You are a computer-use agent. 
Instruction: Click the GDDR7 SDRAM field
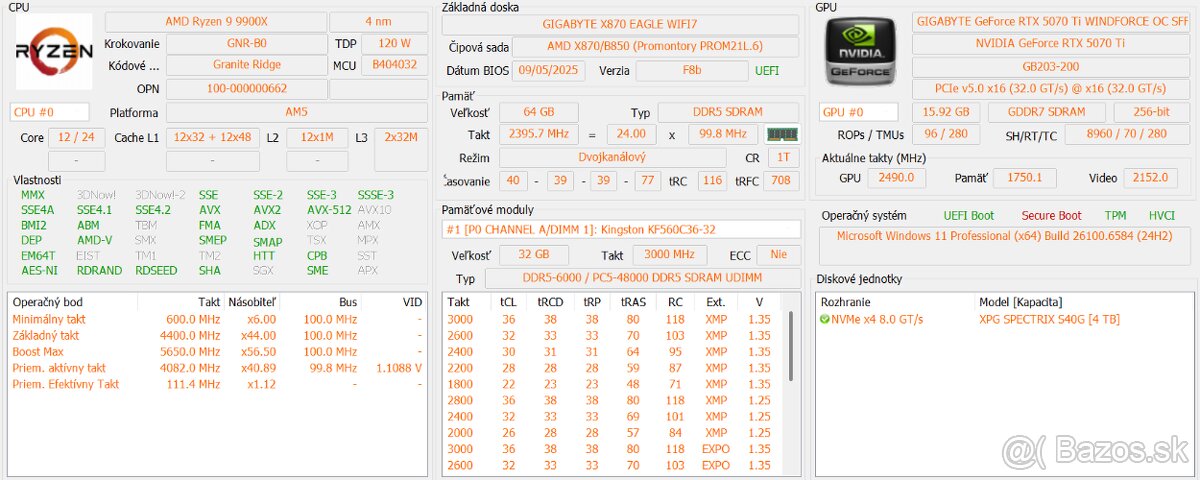pyautogui.click(x=1047, y=113)
